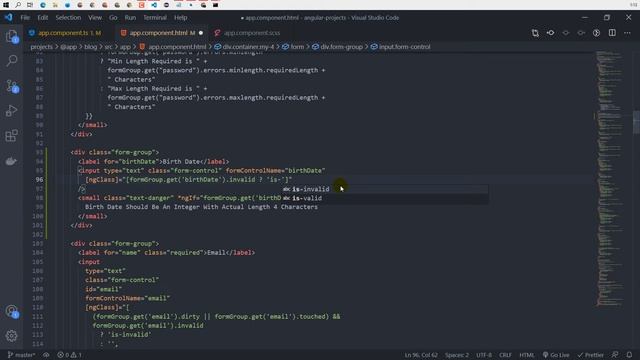Click div.container.my-4 breadcrumb
Viewport: 640px width, 360px height.
[244, 47]
